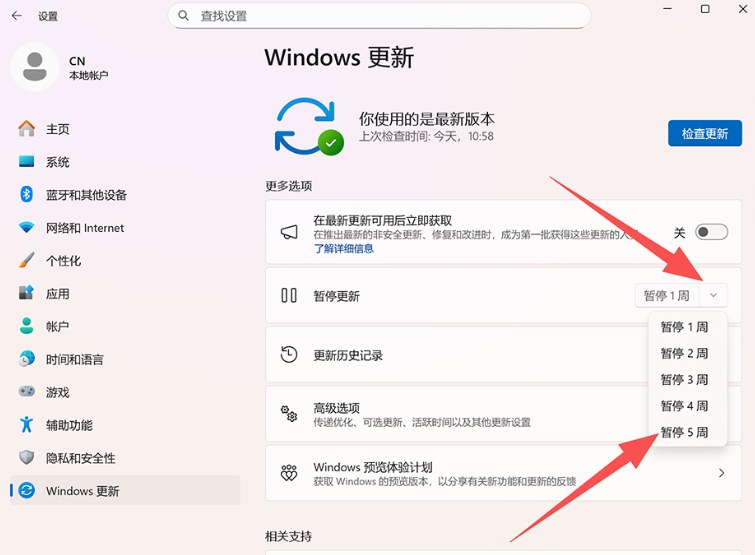The image size is (755, 555).
Task: Choose 暂停 3 周 option
Action: coord(684,379)
